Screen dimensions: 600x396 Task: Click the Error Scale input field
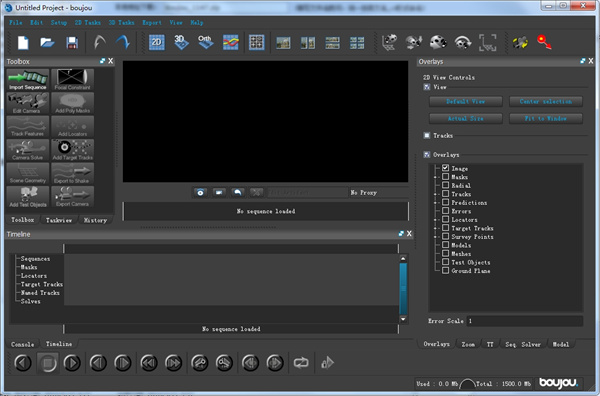coord(525,321)
